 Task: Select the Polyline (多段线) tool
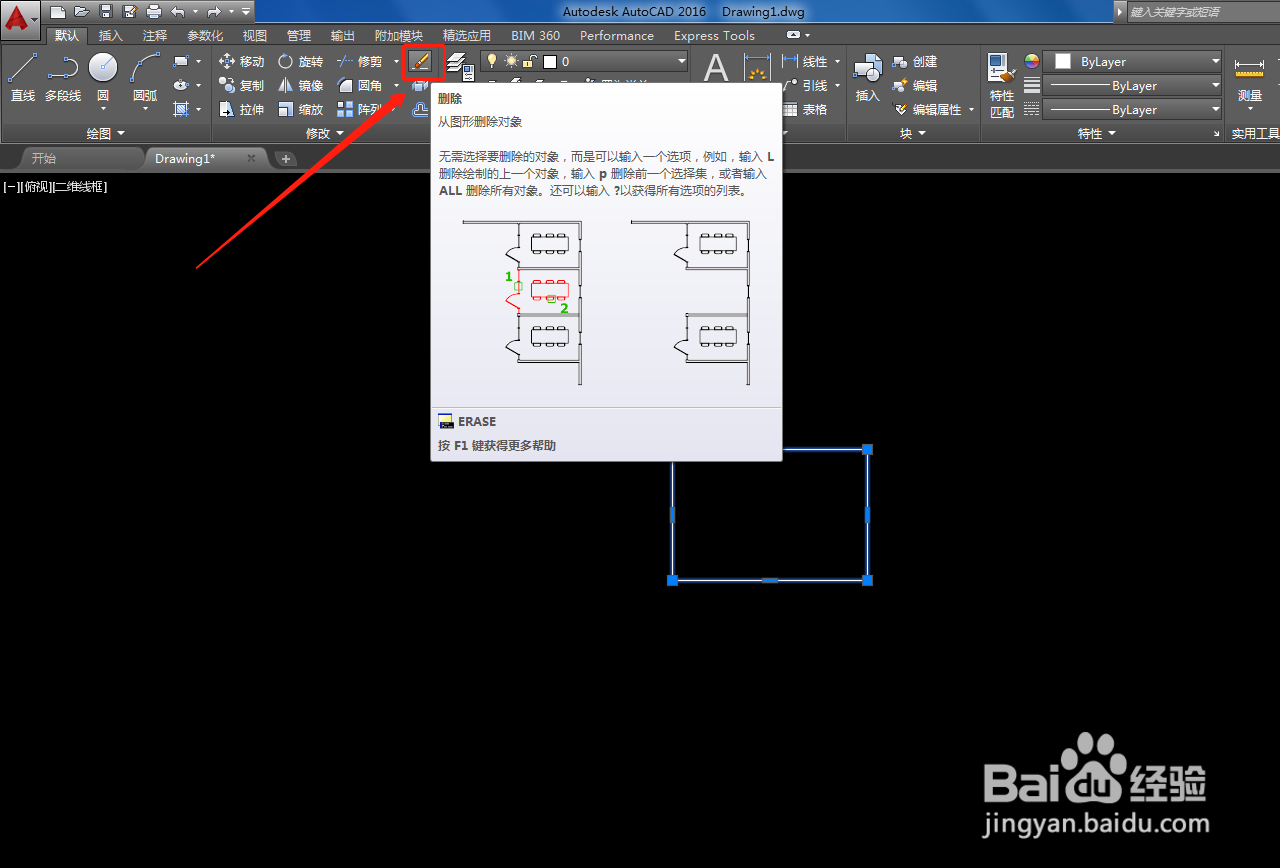(62, 77)
